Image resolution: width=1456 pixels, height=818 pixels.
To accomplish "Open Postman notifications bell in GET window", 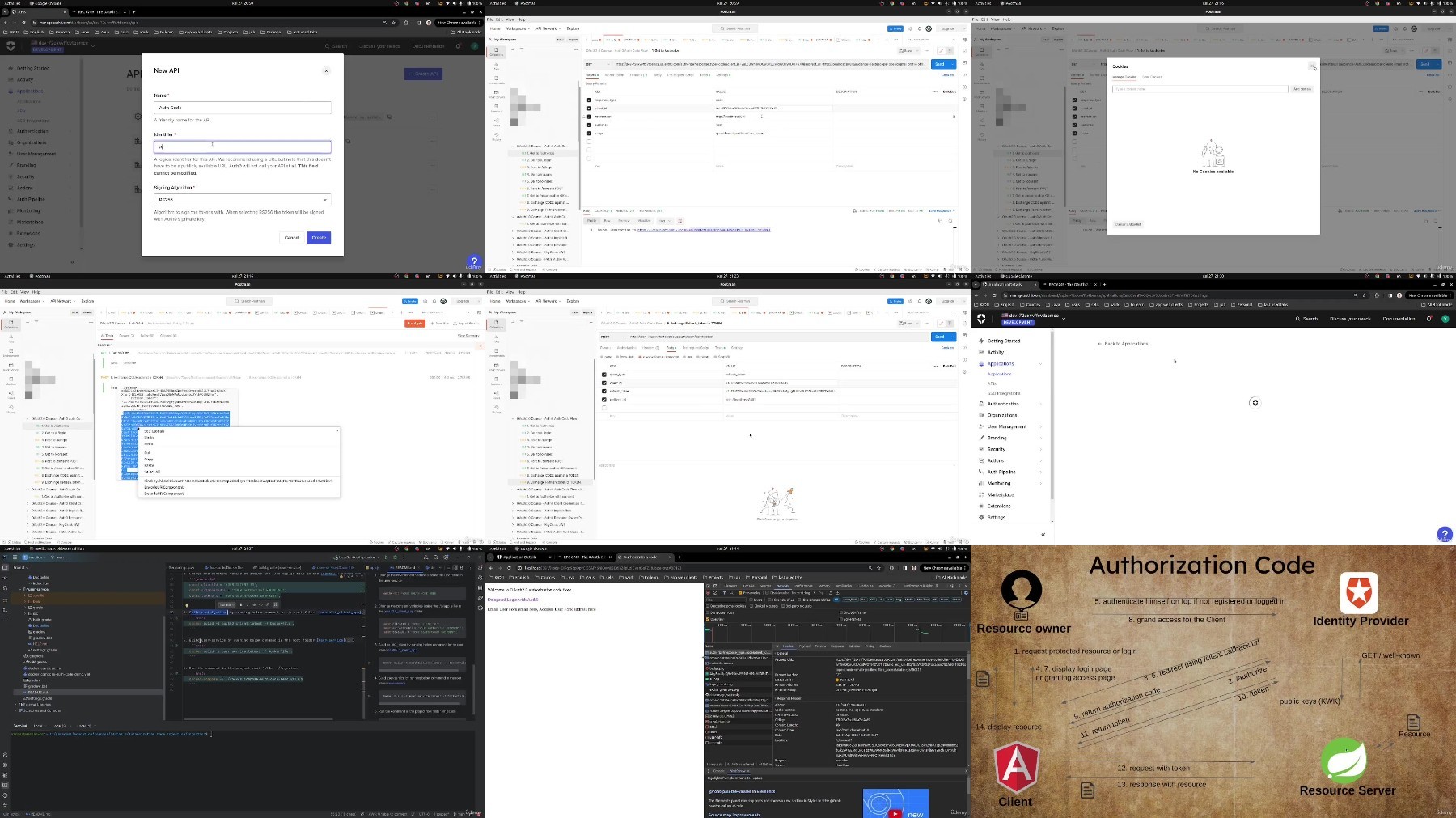I will 920,28.
